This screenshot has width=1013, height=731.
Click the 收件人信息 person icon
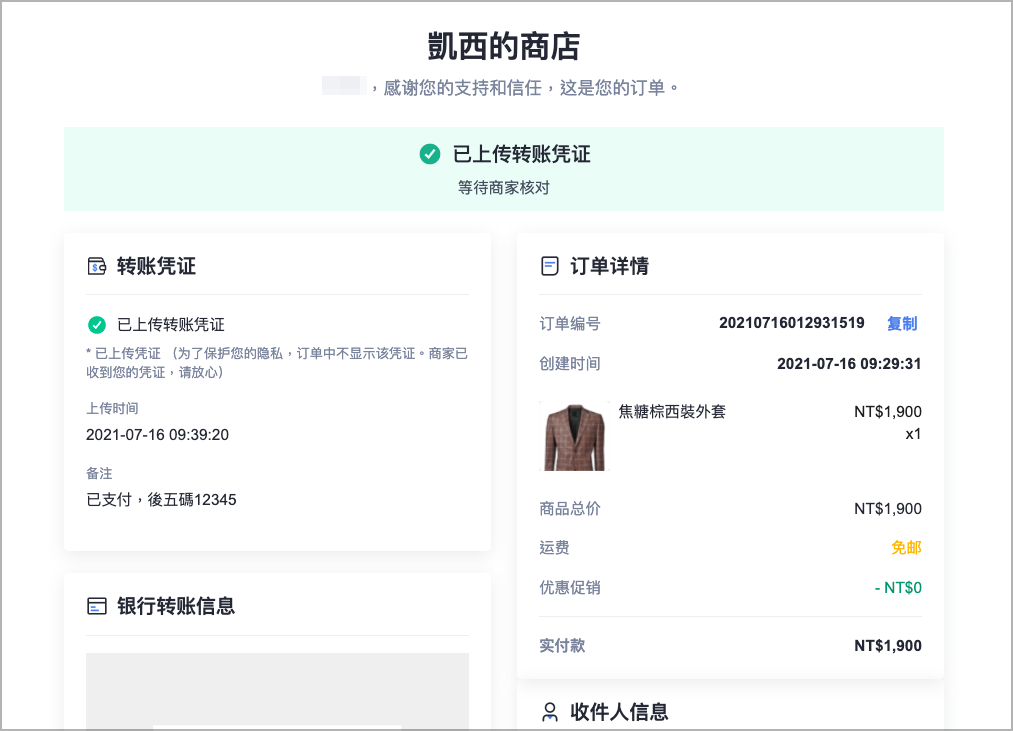click(550, 712)
